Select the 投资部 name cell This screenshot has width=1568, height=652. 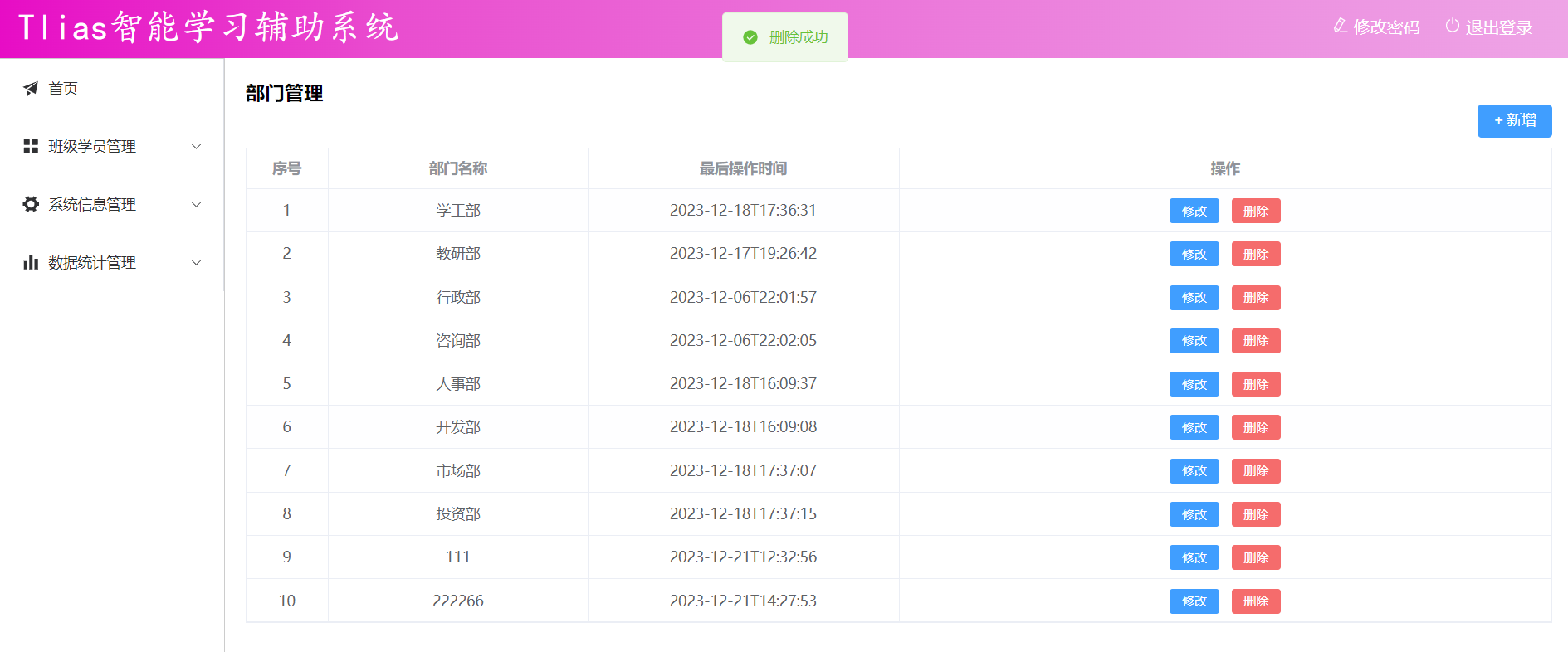[458, 514]
